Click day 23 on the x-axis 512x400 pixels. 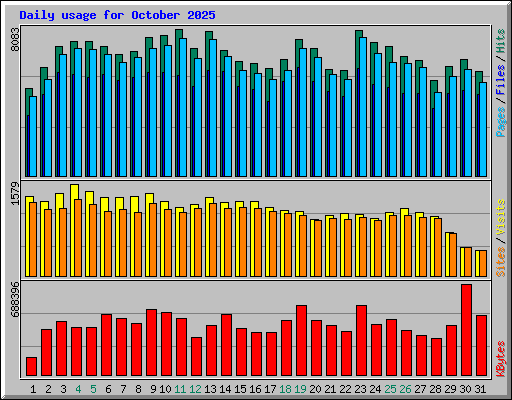tap(360, 389)
